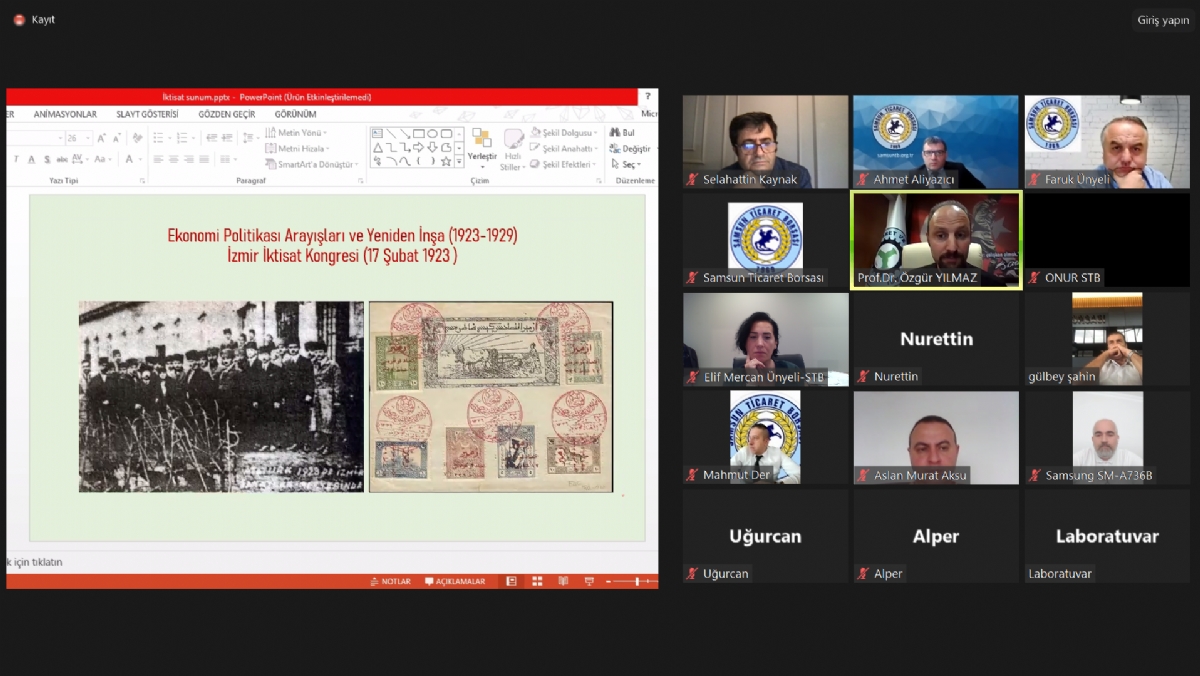Expand the font size combo box
Screen dimensions: 1200x676
[x=88, y=138]
